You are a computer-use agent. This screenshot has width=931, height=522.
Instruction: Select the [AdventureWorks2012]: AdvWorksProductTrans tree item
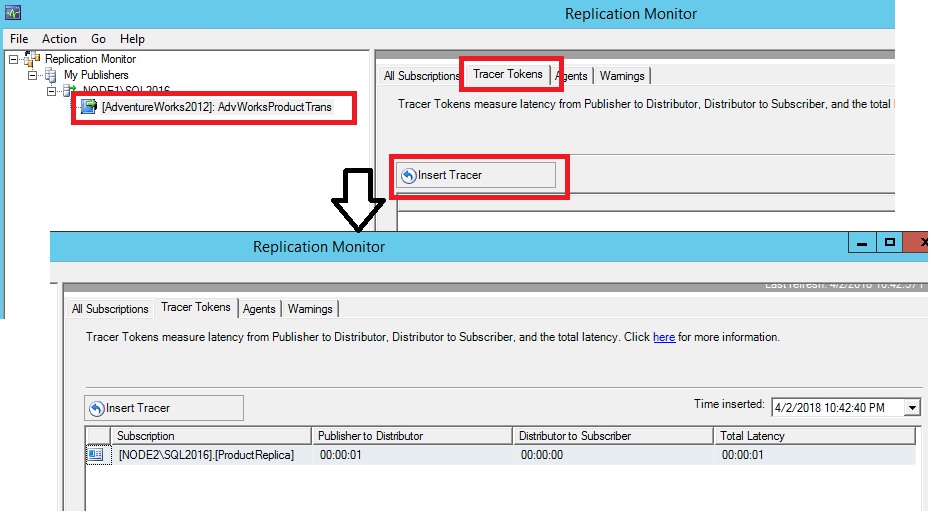point(216,106)
